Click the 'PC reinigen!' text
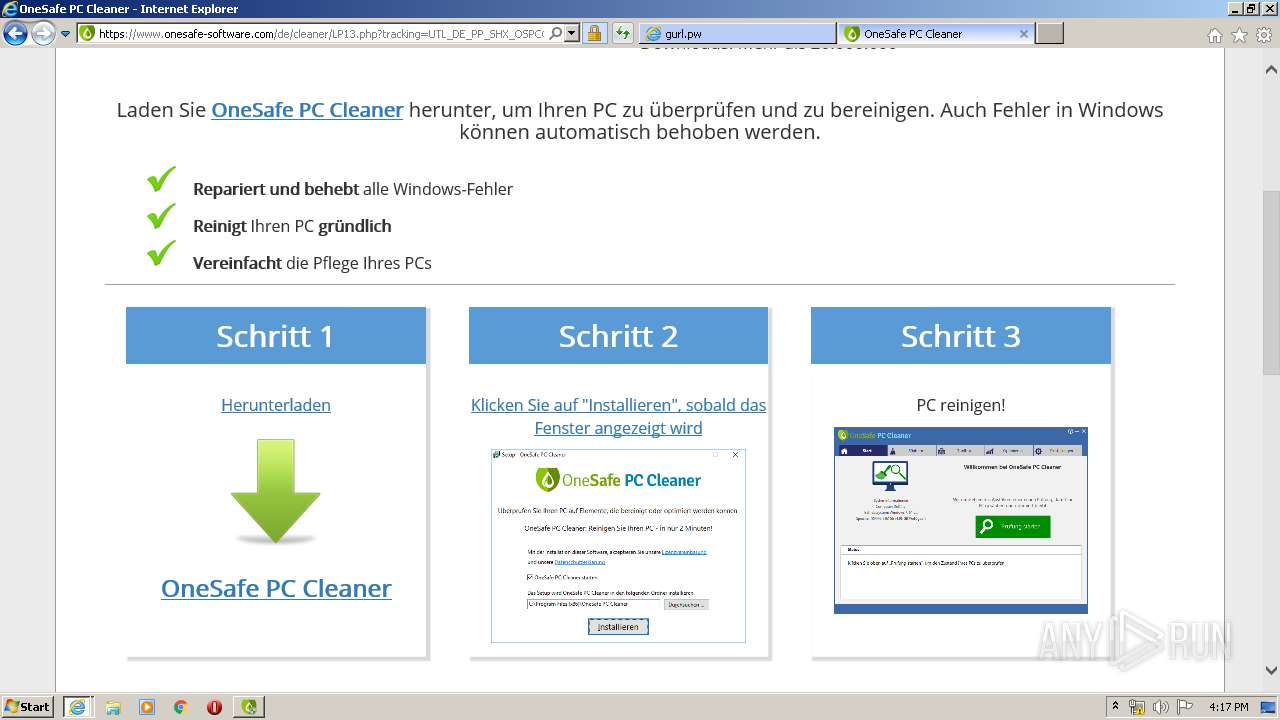1280x720 pixels. point(960,405)
